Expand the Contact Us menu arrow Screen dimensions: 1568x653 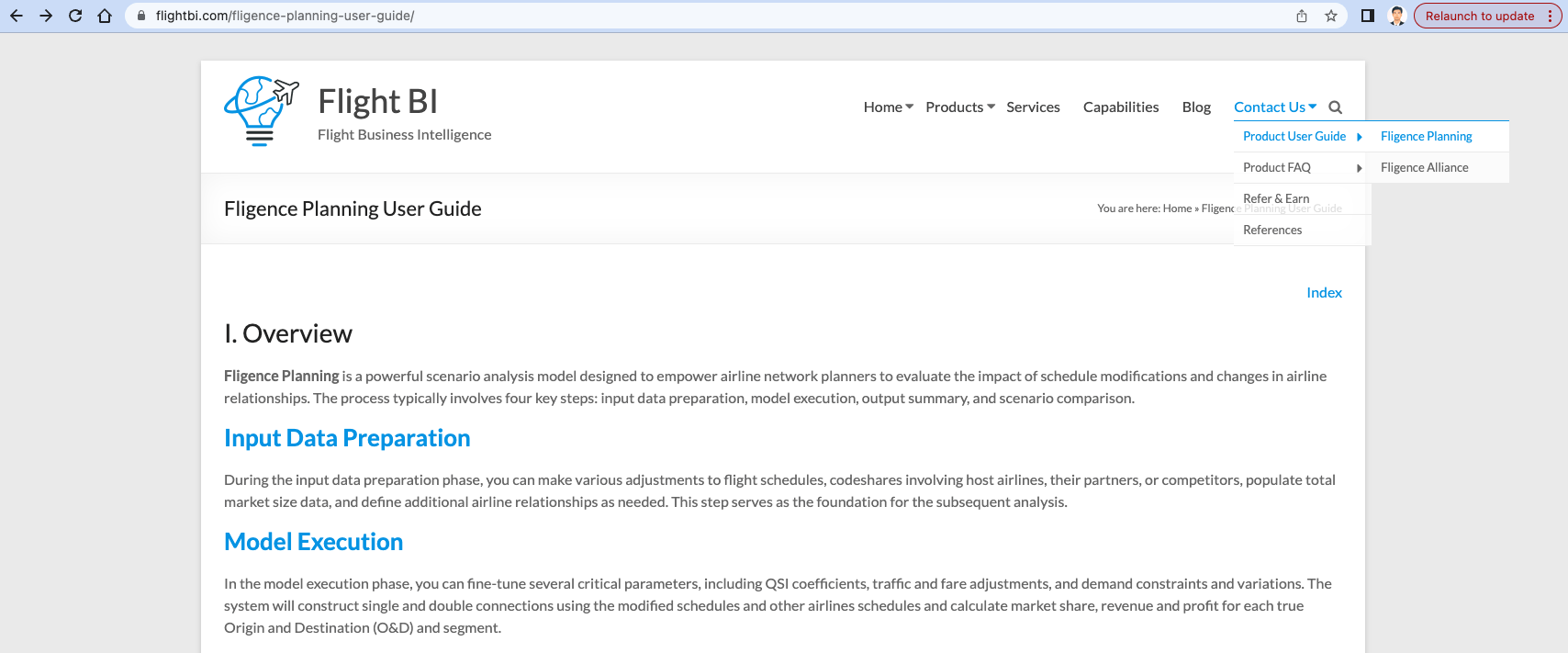pyautogui.click(x=1312, y=107)
